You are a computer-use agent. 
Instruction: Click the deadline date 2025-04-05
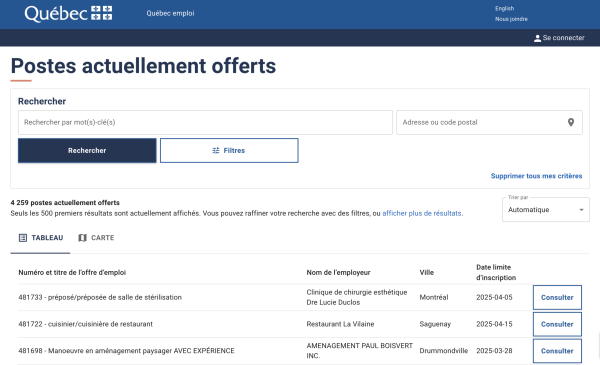point(494,297)
